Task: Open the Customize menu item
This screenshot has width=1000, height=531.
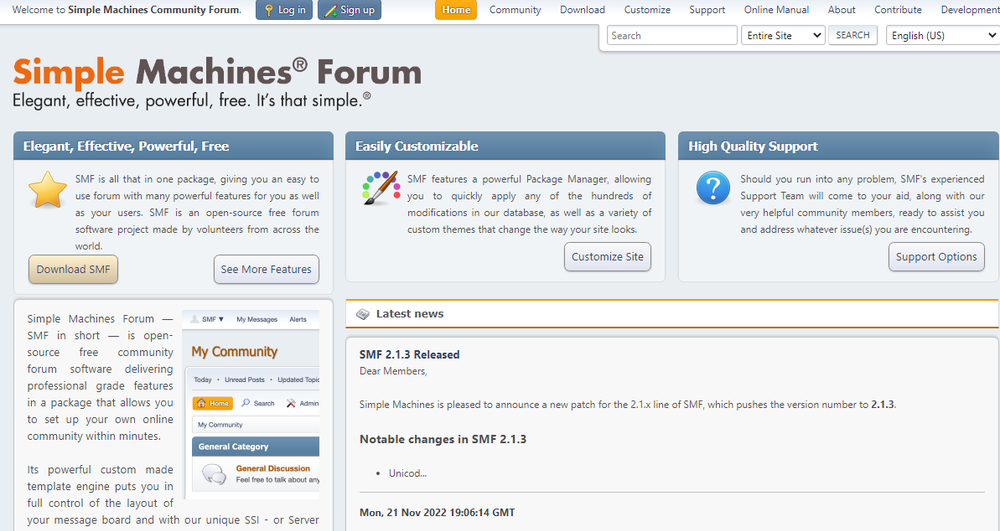Action: 647,10
